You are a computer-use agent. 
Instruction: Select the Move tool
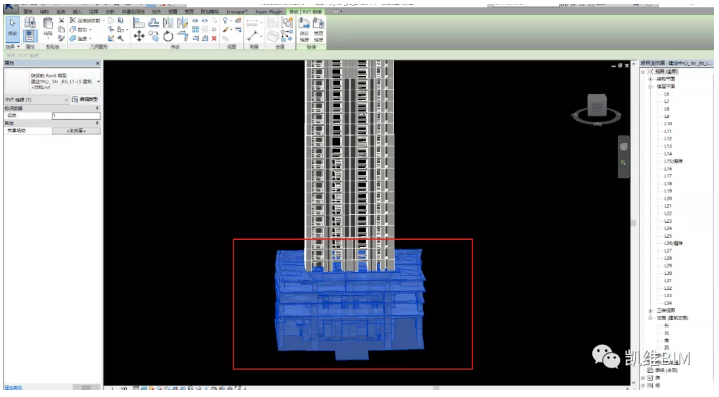138,36
